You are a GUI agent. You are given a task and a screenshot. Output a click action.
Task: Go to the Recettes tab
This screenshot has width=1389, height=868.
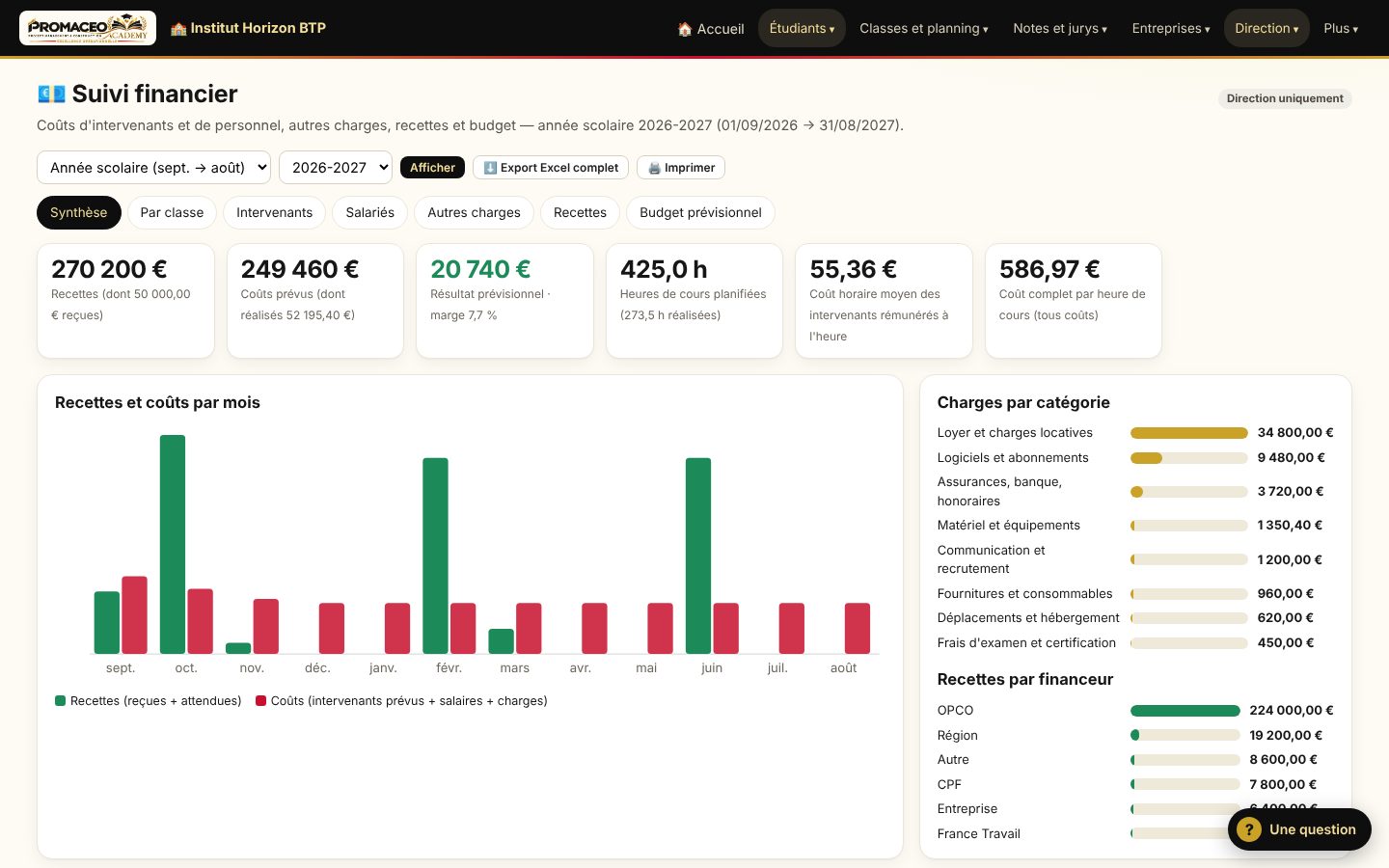pos(580,212)
